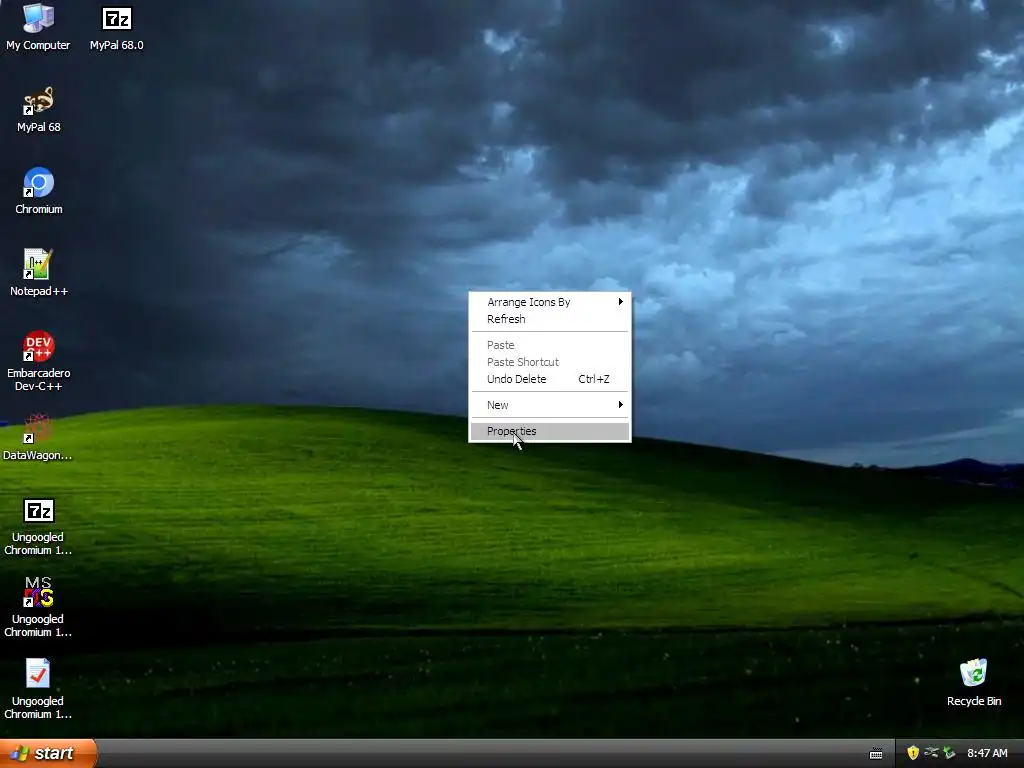This screenshot has width=1024, height=768.
Task: Click the 8:47 AM taskbar clock
Action: 987,753
